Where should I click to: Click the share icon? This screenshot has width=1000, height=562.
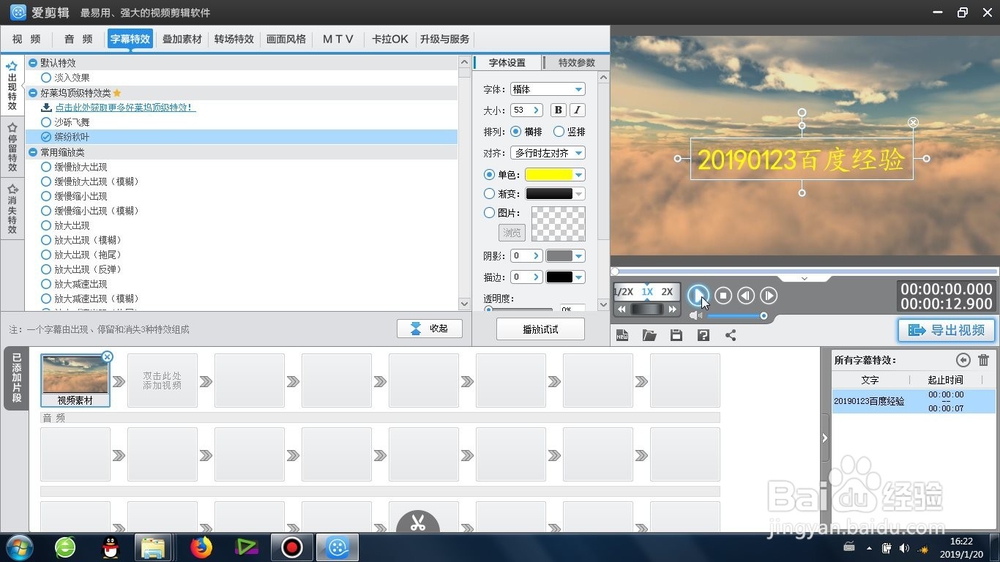731,336
